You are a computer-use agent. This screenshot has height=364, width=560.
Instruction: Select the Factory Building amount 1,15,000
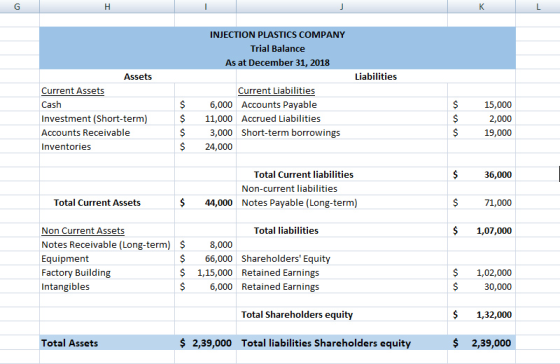coord(205,273)
